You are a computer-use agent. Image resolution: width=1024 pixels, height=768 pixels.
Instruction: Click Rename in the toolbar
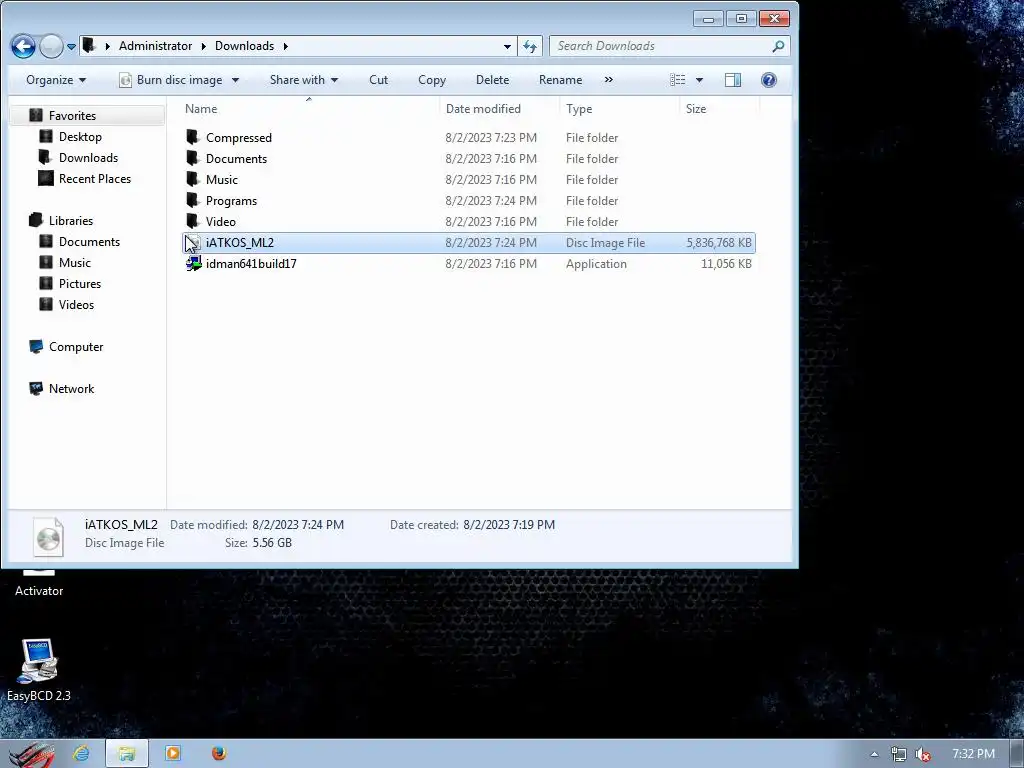click(560, 80)
